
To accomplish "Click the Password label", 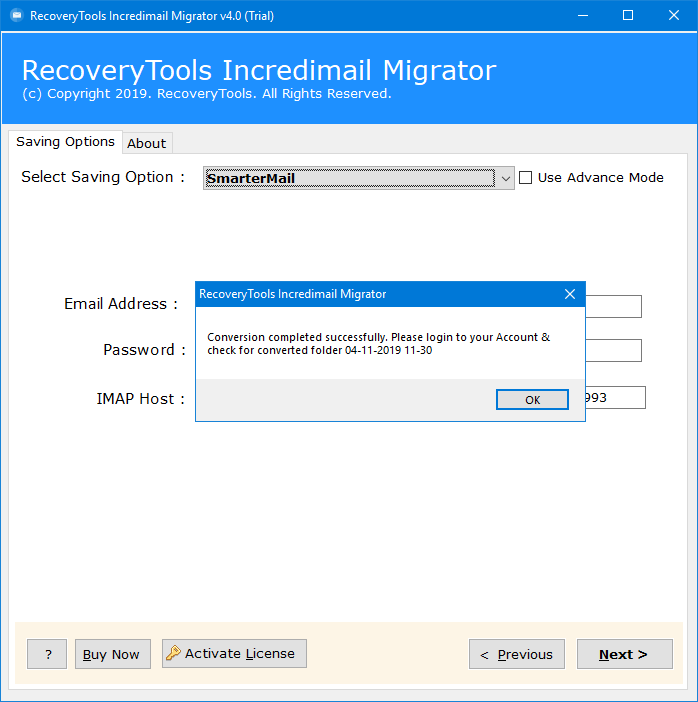I will tap(144, 350).
